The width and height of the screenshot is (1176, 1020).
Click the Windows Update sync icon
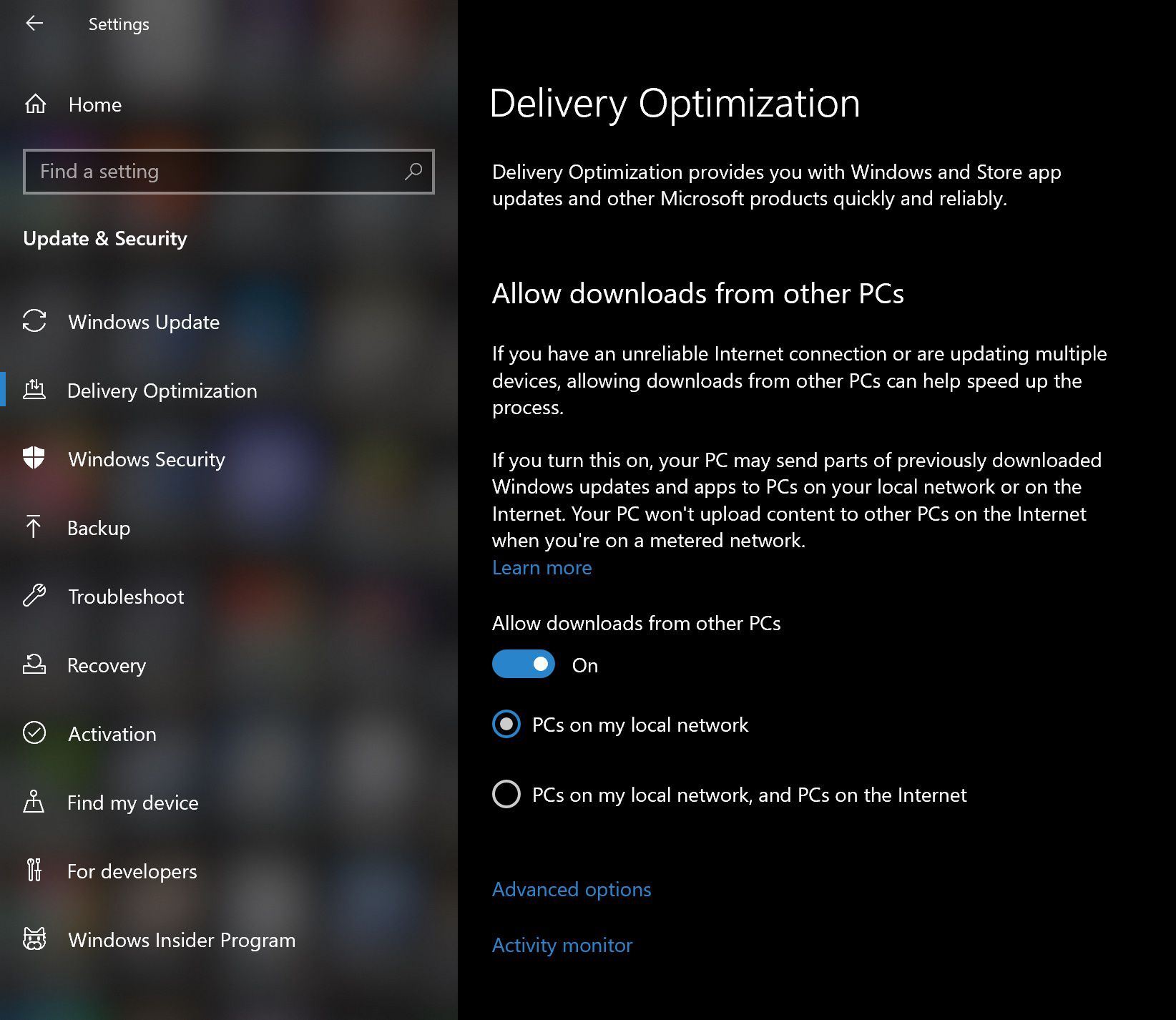(34, 321)
